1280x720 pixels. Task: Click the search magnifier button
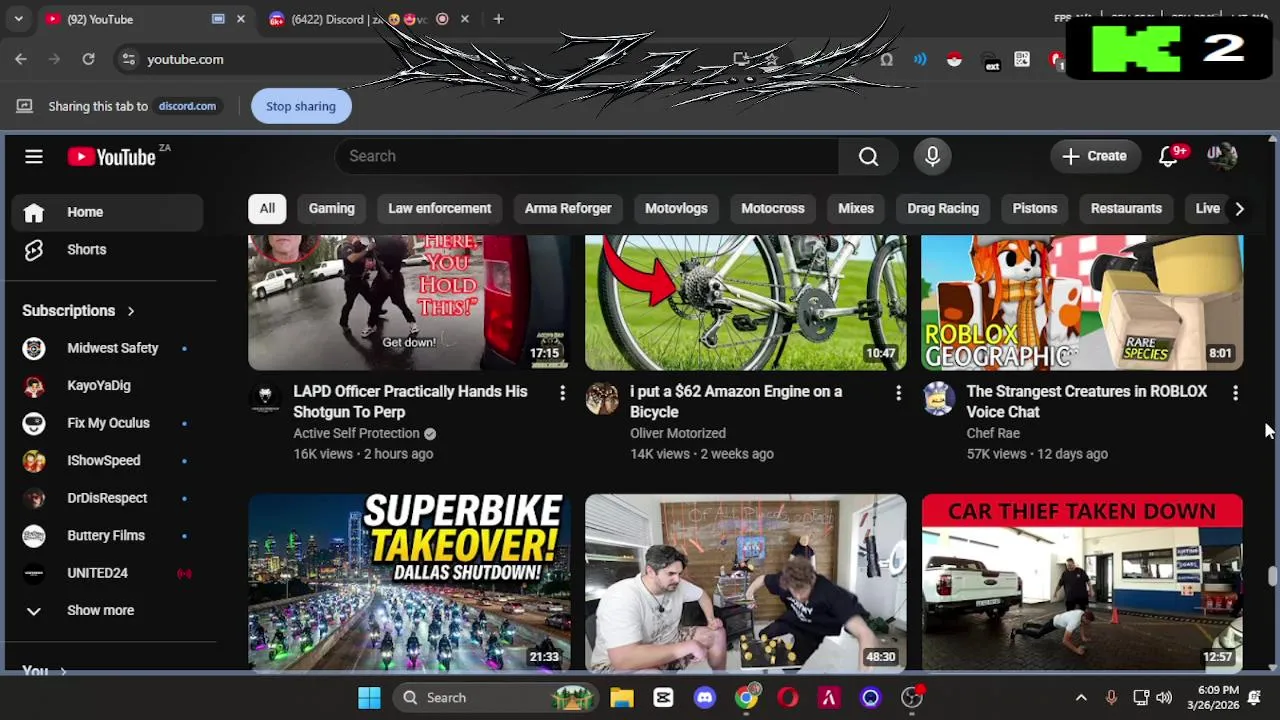(868, 156)
